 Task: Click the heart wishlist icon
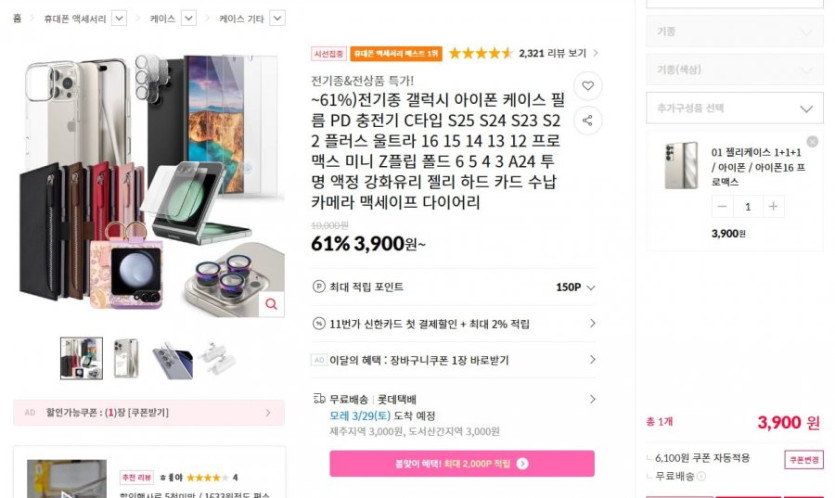pyautogui.click(x=588, y=86)
